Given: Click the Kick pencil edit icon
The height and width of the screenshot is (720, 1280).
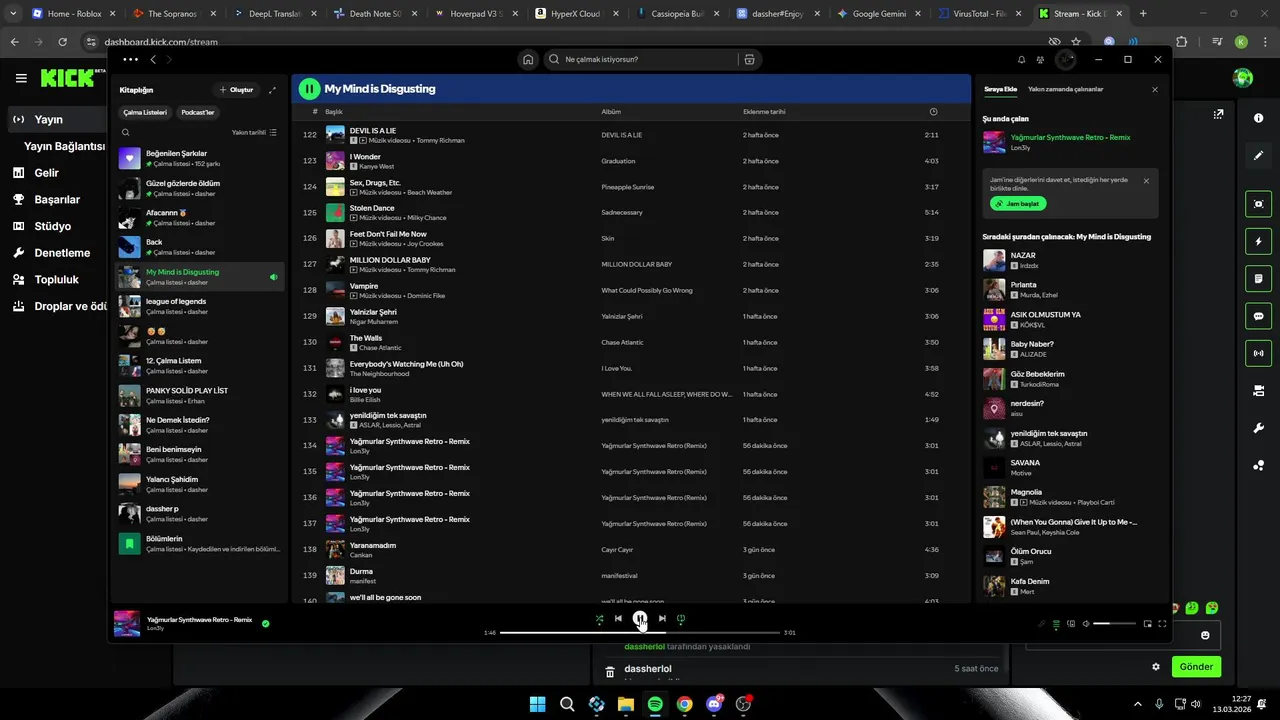Looking at the screenshot, I should pyautogui.click(x=1258, y=156).
